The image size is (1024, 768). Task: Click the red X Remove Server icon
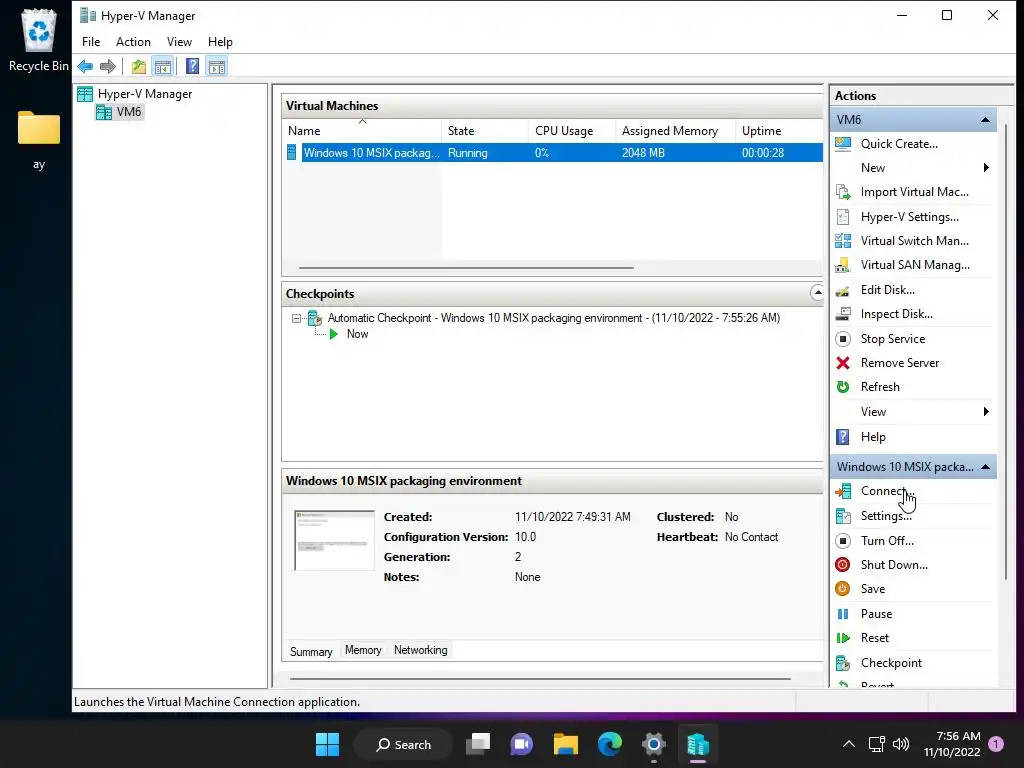843,363
